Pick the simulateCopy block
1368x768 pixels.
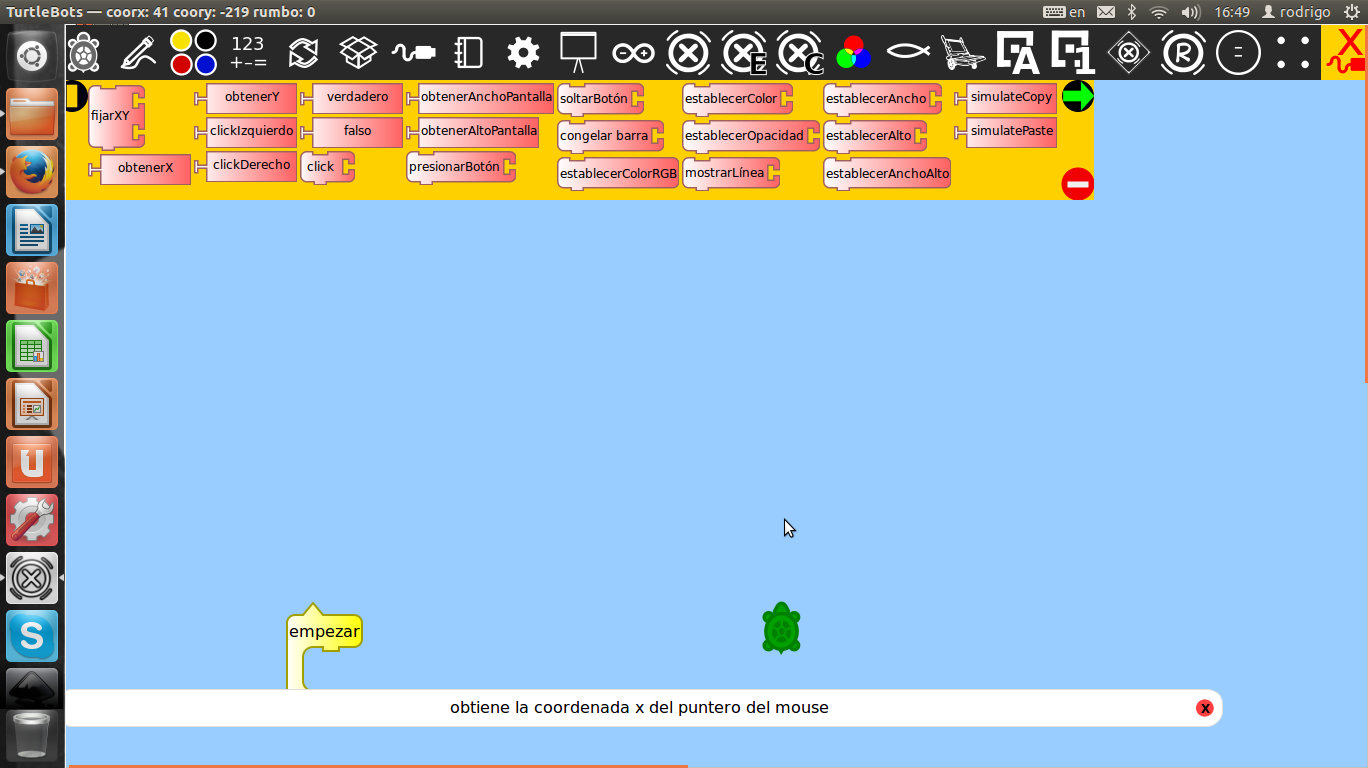(x=1006, y=98)
